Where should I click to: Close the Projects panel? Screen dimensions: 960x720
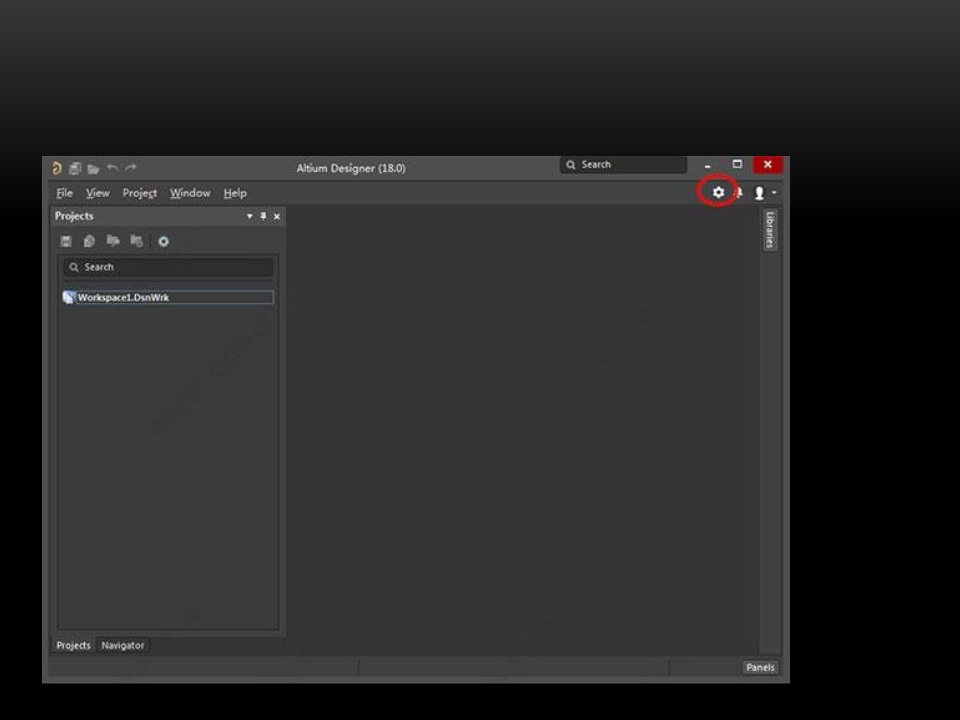pyautogui.click(x=277, y=216)
